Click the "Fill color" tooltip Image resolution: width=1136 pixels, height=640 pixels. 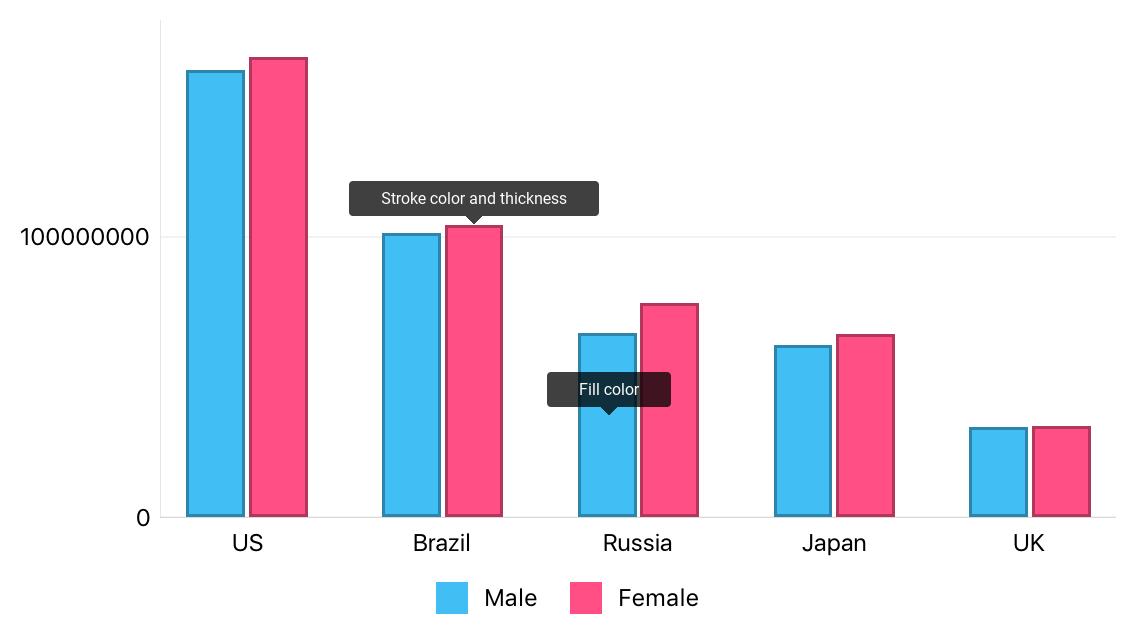coord(608,389)
